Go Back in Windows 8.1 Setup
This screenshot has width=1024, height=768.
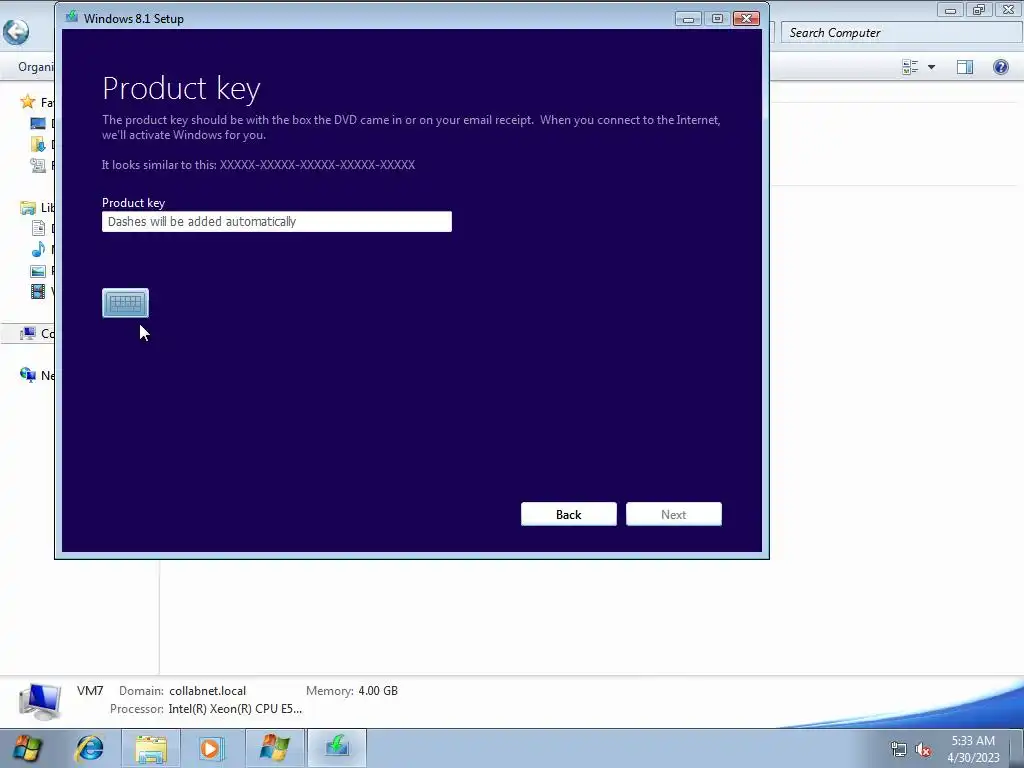[569, 514]
